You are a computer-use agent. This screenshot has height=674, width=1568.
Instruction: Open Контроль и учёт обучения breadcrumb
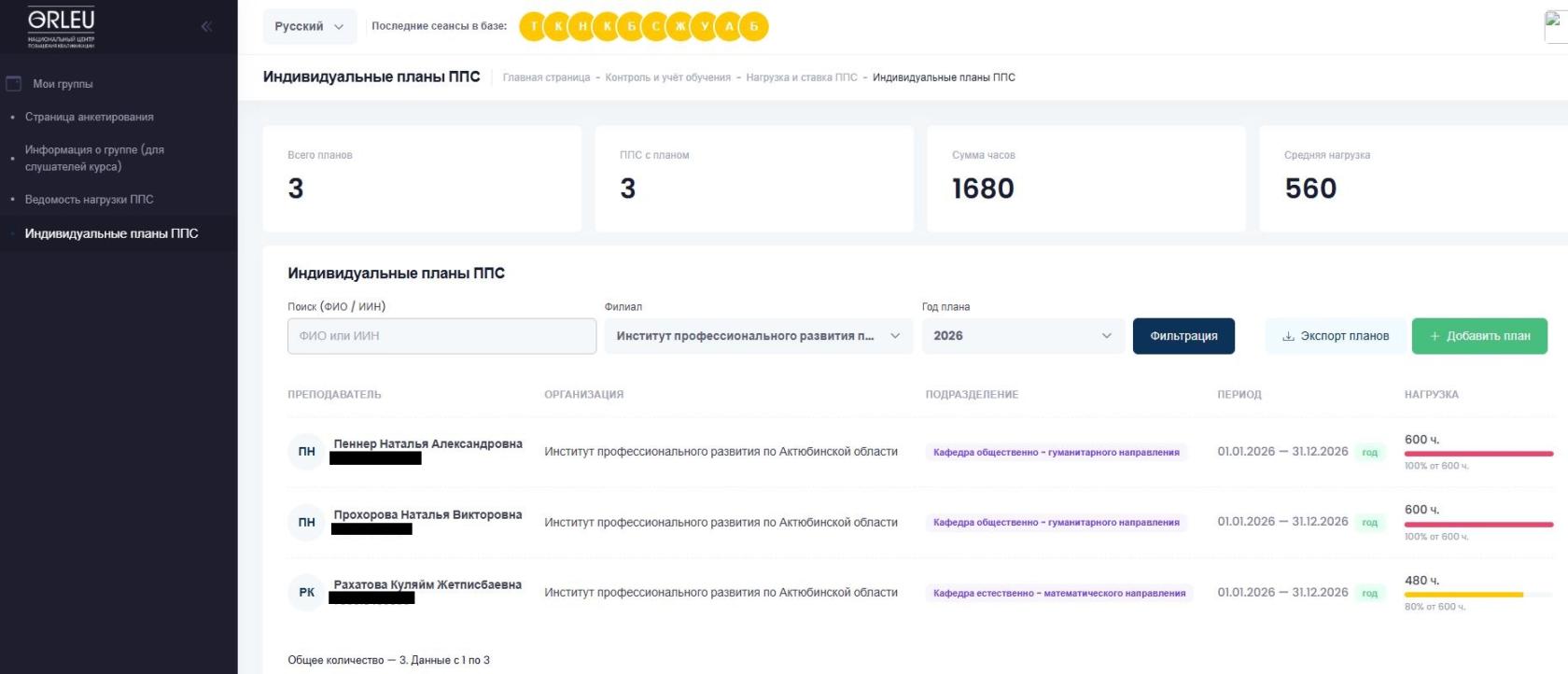click(668, 77)
